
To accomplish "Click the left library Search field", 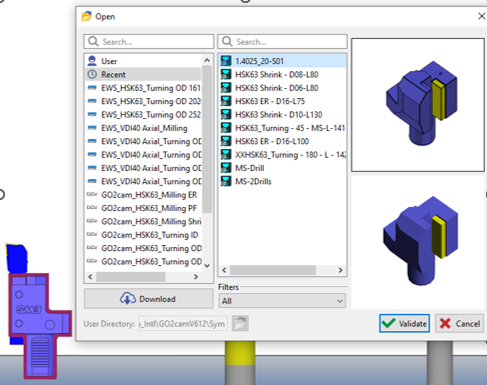I will point(149,42).
